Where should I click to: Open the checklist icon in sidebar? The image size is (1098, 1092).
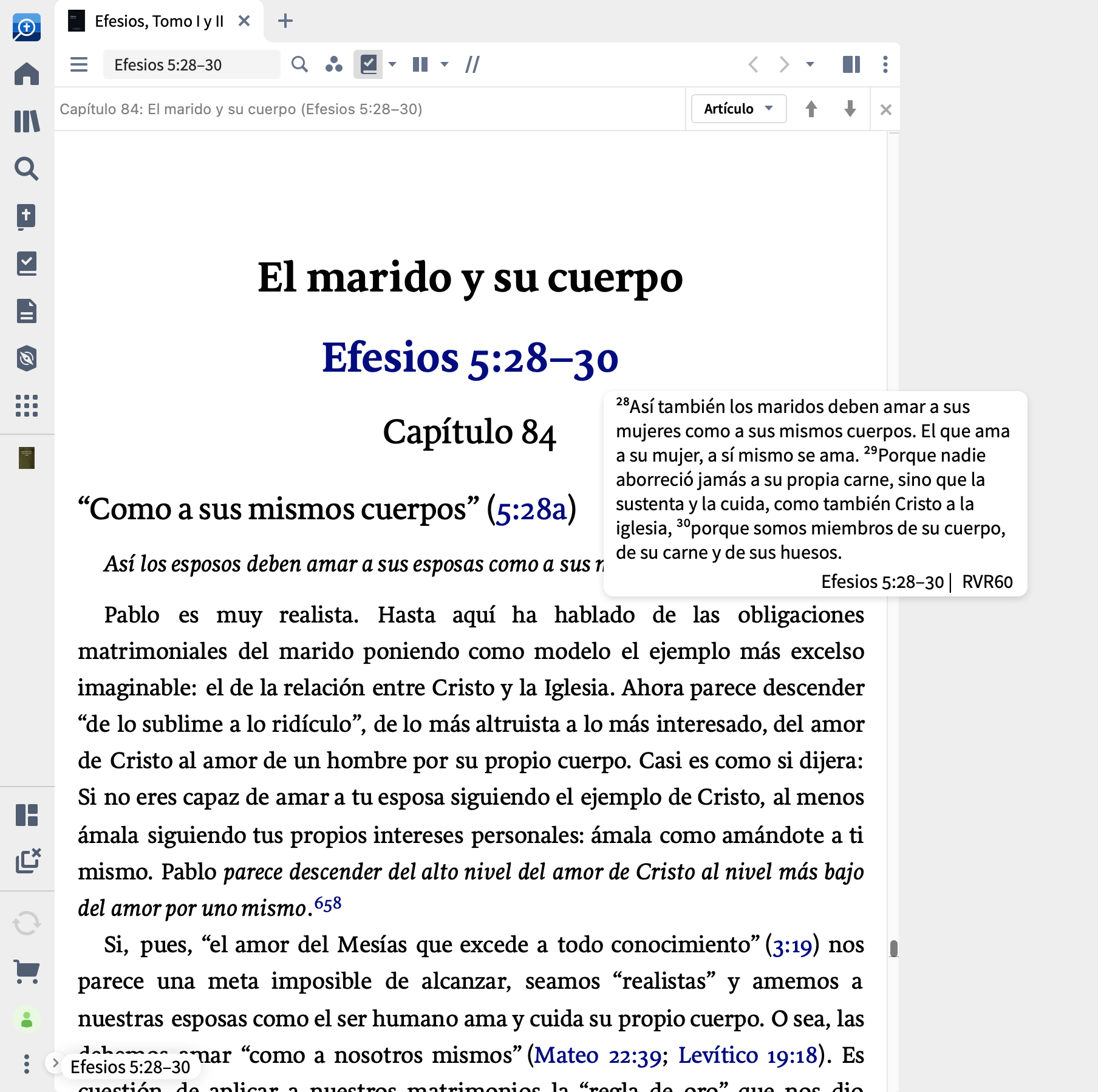[x=27, y=264]
